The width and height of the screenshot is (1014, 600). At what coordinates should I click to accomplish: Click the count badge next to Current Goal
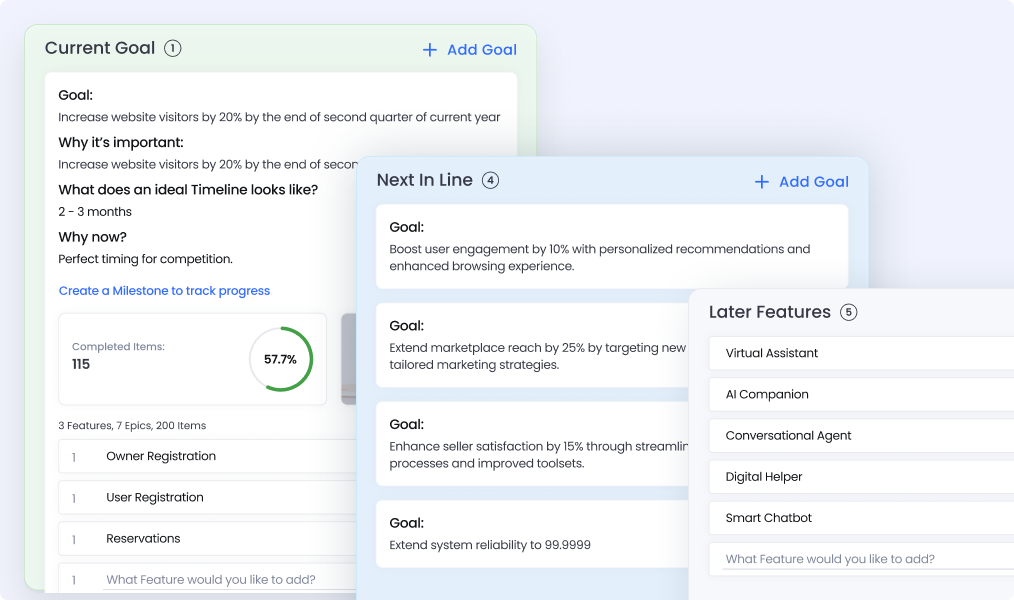pos(173,48)
